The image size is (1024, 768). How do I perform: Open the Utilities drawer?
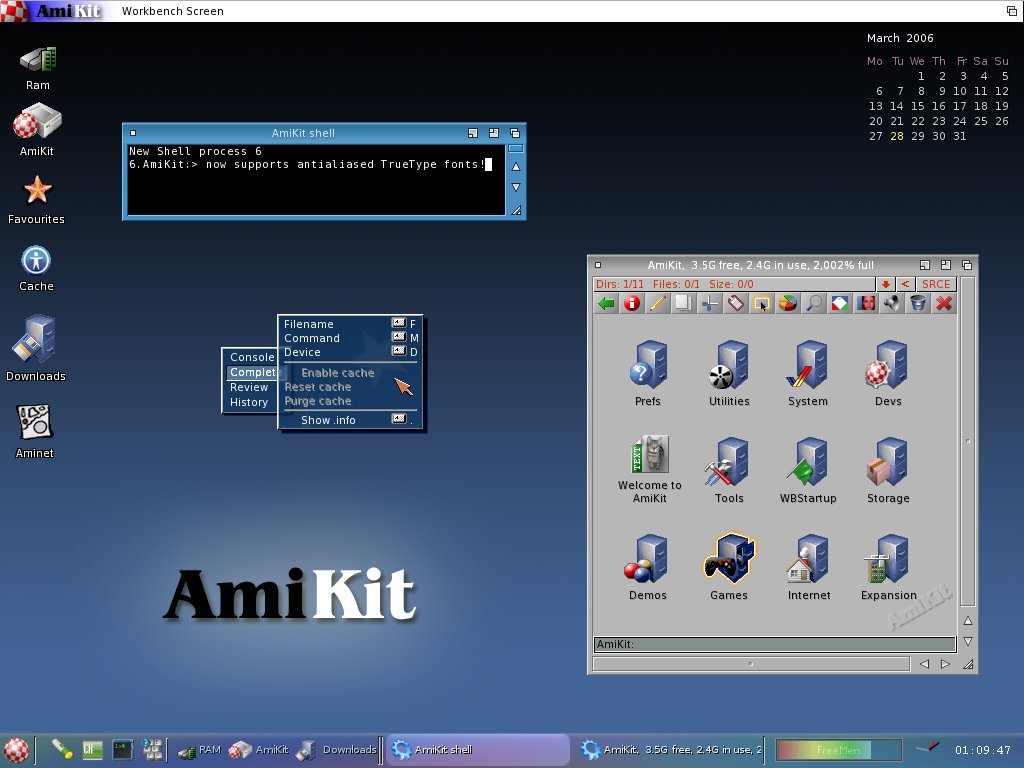[729, 373]
